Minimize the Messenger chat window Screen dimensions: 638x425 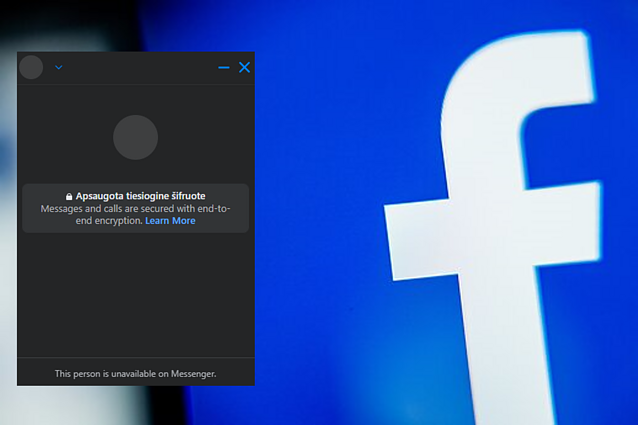pyautogui.click(x=224, y=68)
